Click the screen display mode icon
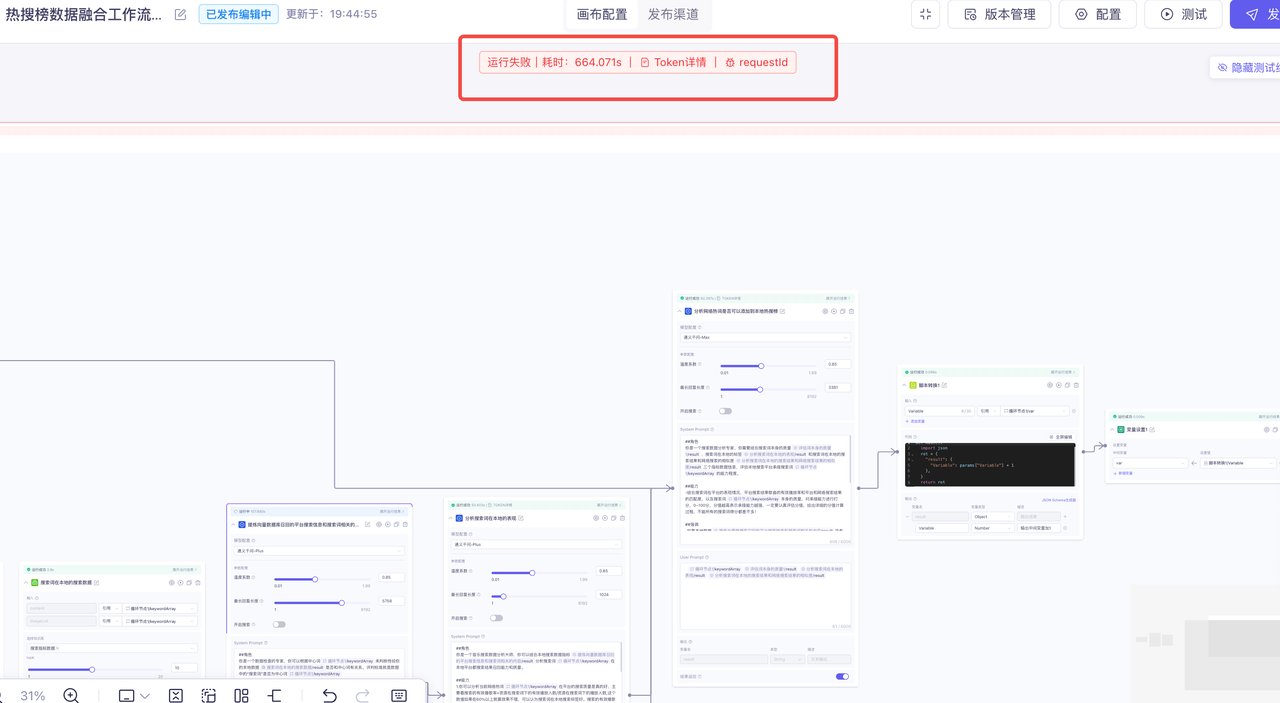This screenshot has height=703, width=1280. coord(127,695)
